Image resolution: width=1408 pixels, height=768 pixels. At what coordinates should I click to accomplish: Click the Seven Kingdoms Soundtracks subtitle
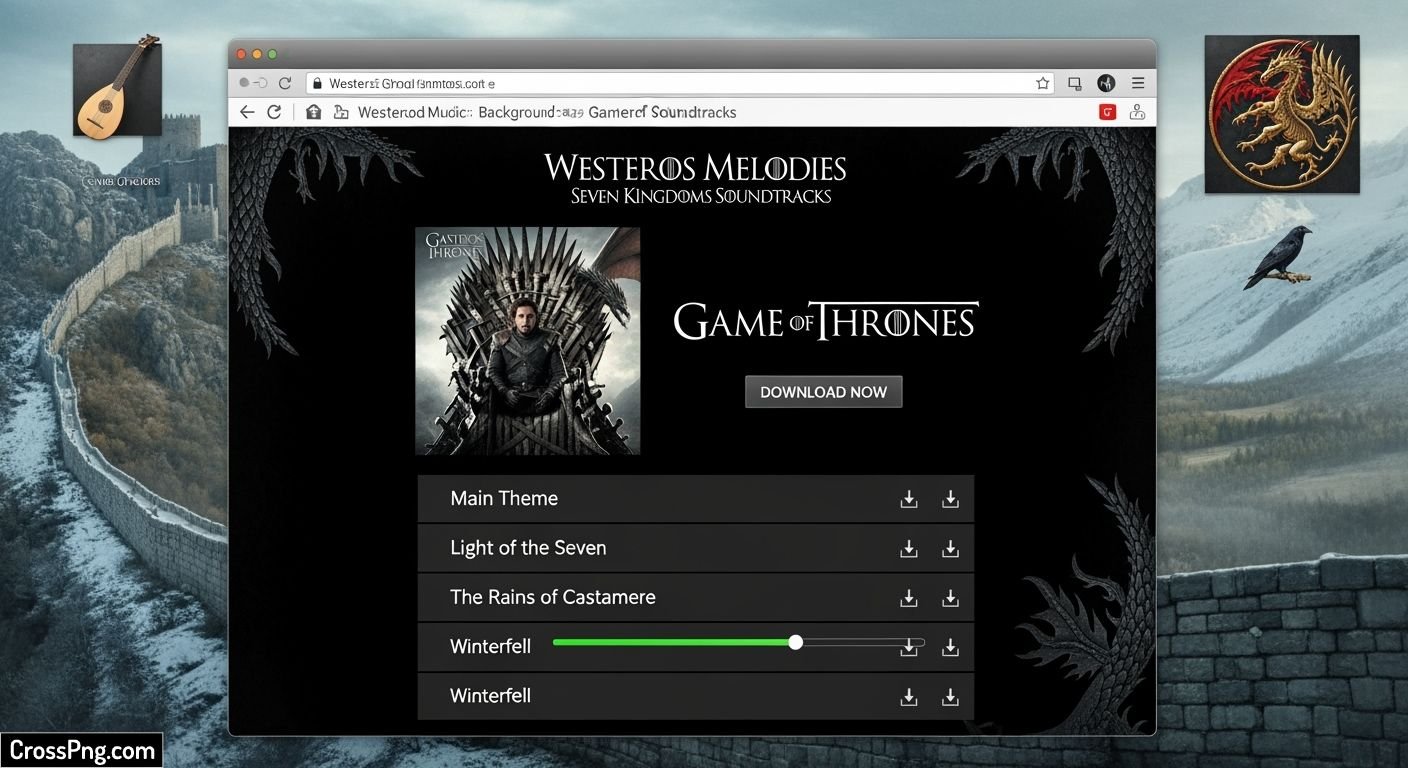click(701, 196)
